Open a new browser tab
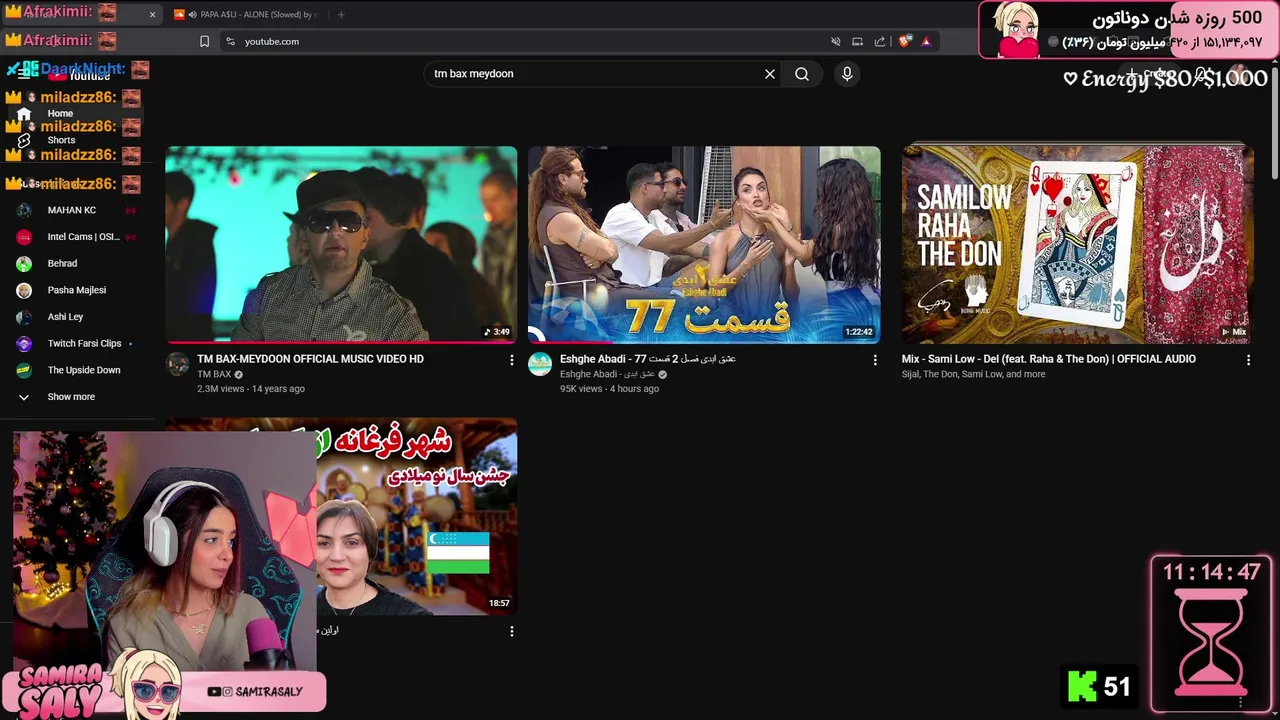The image size is (1280, 720). point(341,15)
